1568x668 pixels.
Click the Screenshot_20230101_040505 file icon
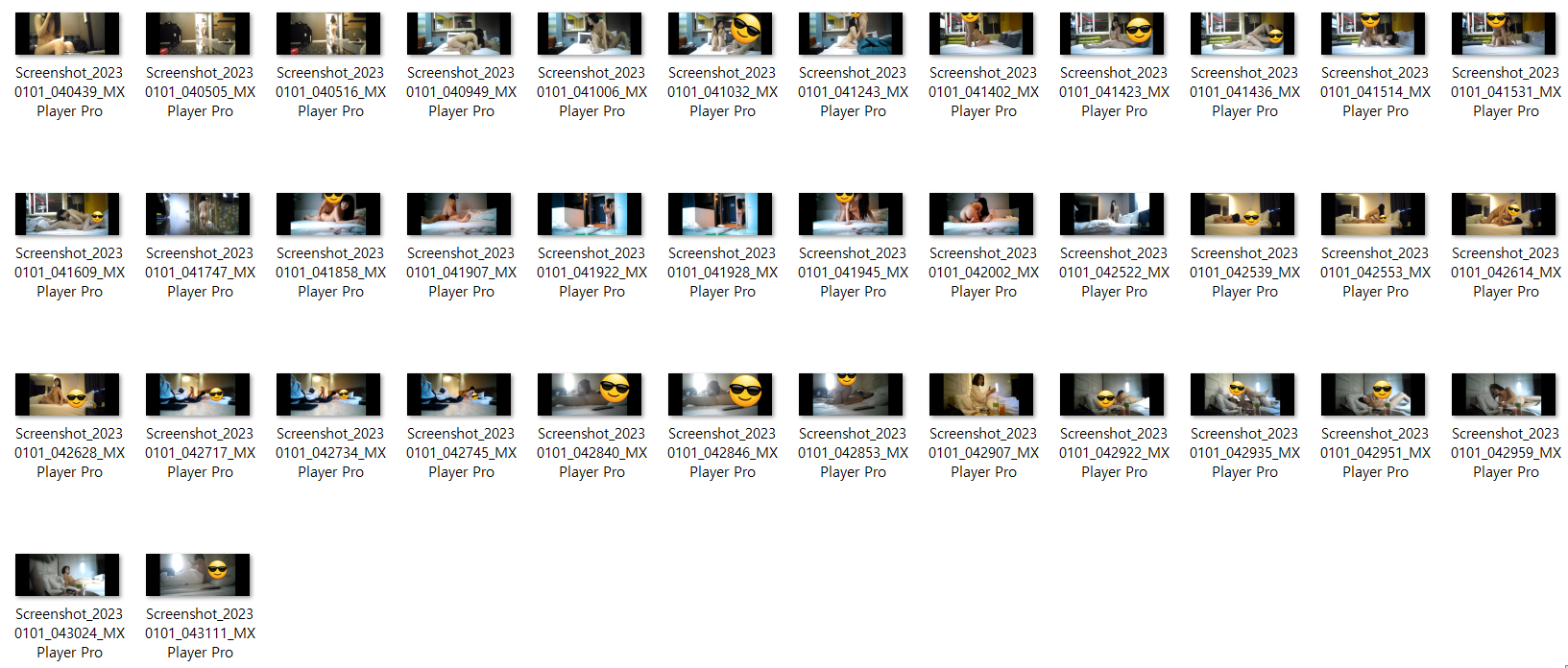click(x=199, y=34)
